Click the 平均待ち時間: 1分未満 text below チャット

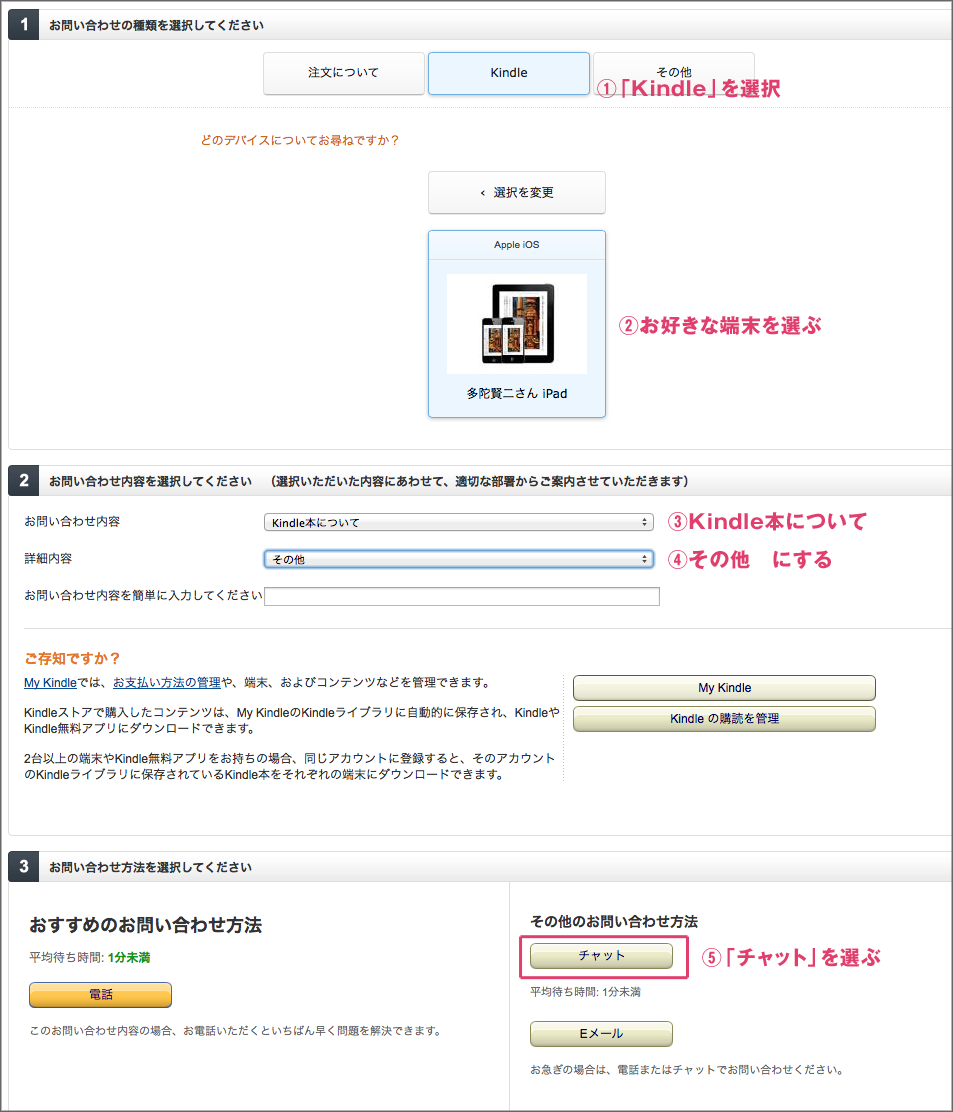[x=586, y=992]
